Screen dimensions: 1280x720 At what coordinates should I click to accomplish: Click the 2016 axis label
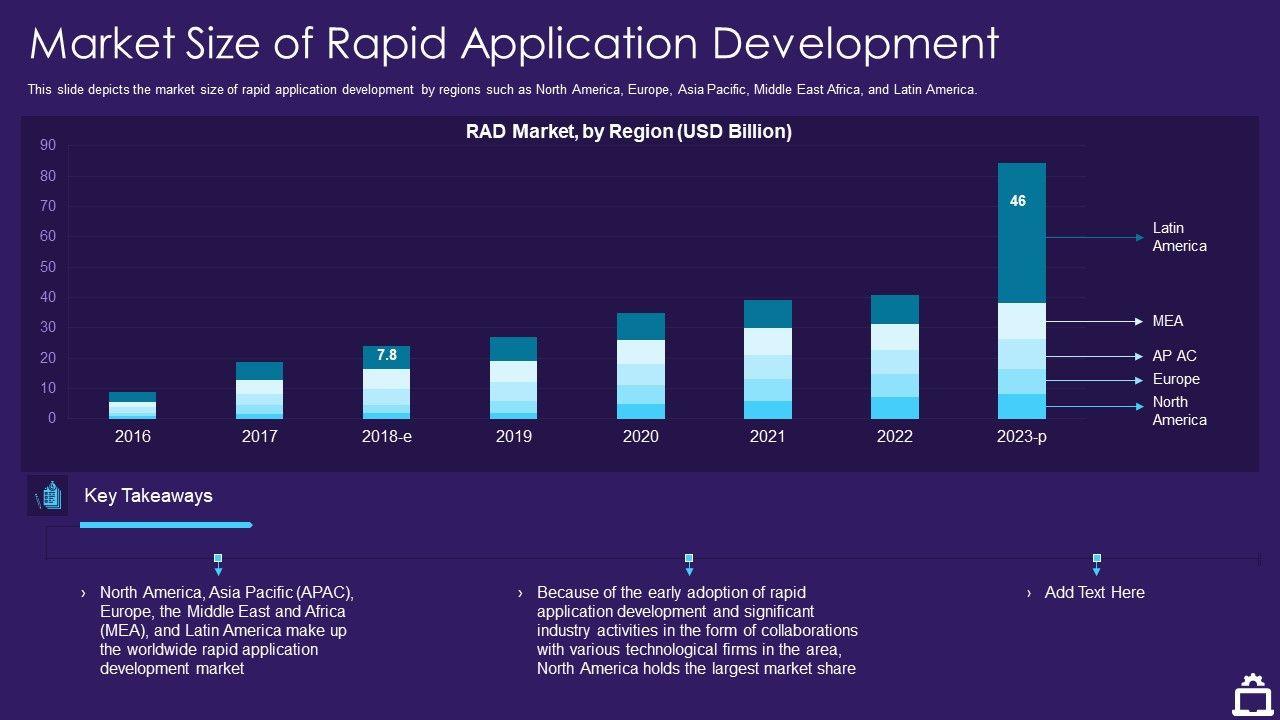[133, 437]
